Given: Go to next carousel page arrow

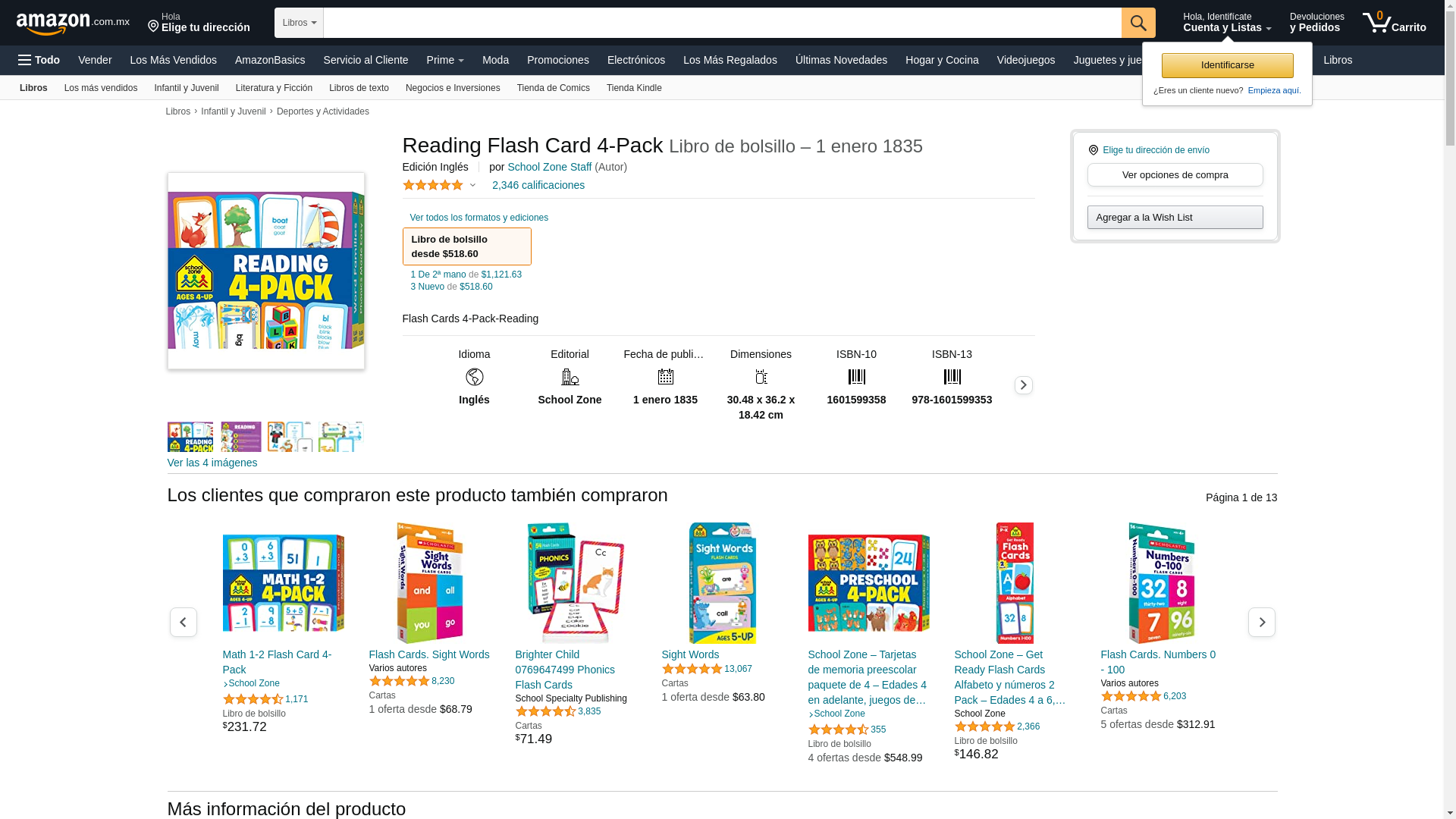Looking at the screenshot, I should [x=1261, y=622].
